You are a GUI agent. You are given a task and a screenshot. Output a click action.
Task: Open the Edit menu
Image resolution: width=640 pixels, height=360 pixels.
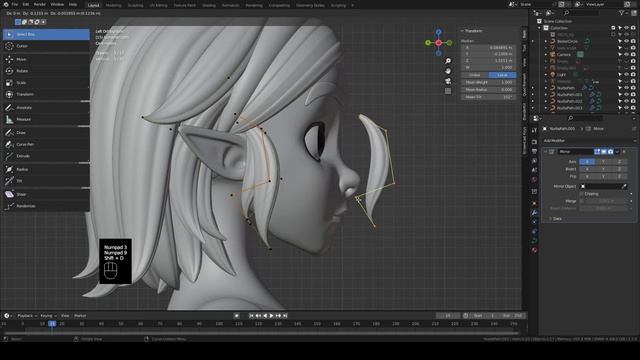tap(26, 4)
